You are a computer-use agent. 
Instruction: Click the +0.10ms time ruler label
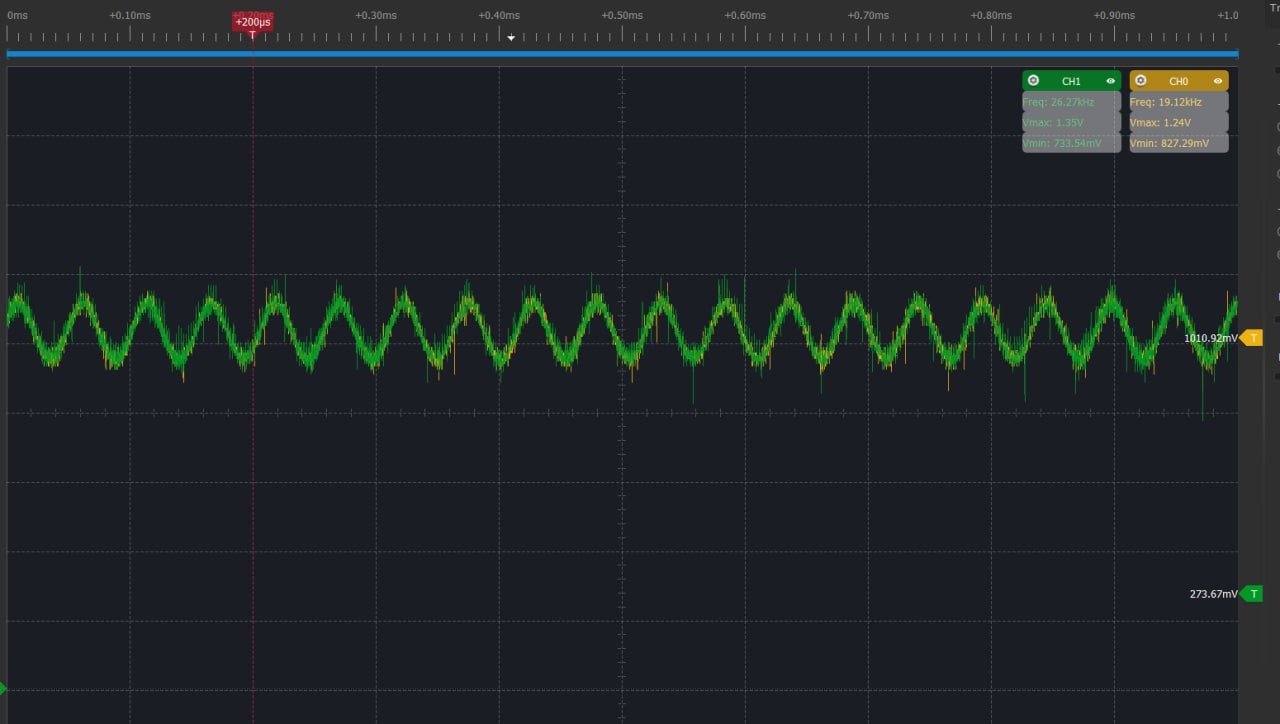pyautogui.click(x=130, y=15)
